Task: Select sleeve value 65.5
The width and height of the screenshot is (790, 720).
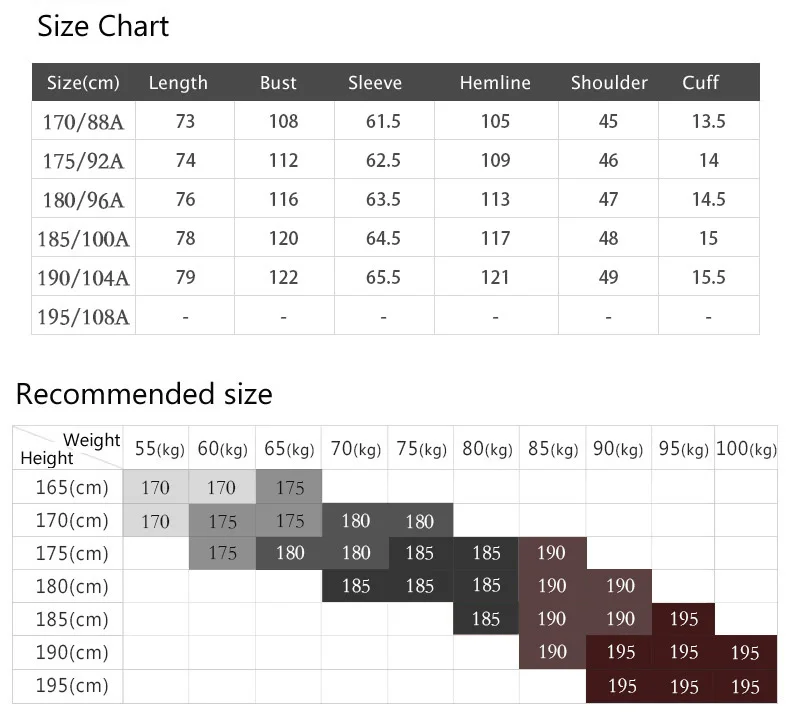Action: click(x=383, y=278)
